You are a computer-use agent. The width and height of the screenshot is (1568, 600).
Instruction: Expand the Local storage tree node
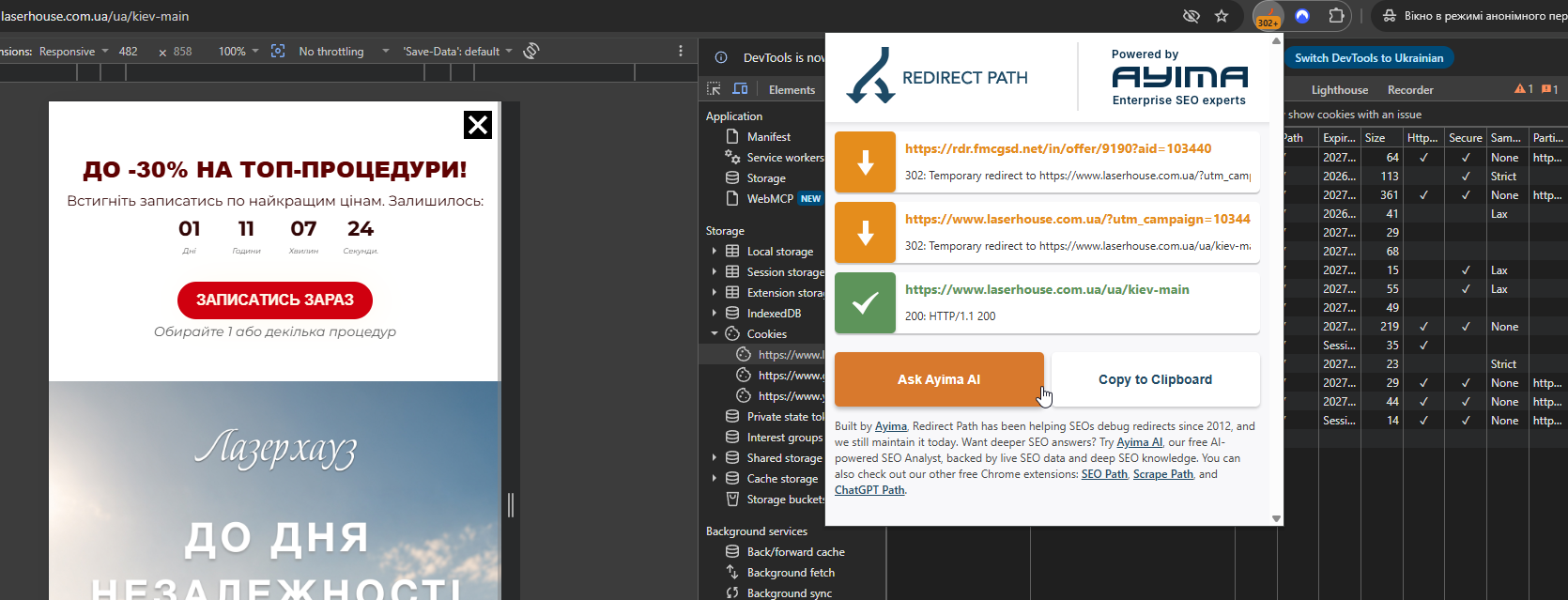(715, 252)
